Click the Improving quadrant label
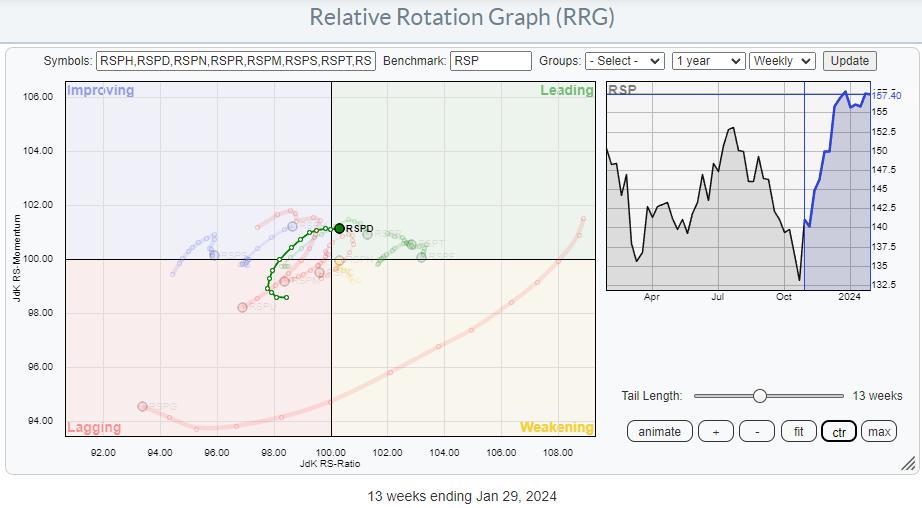This screenshot has height=508, width=922. 100,91
